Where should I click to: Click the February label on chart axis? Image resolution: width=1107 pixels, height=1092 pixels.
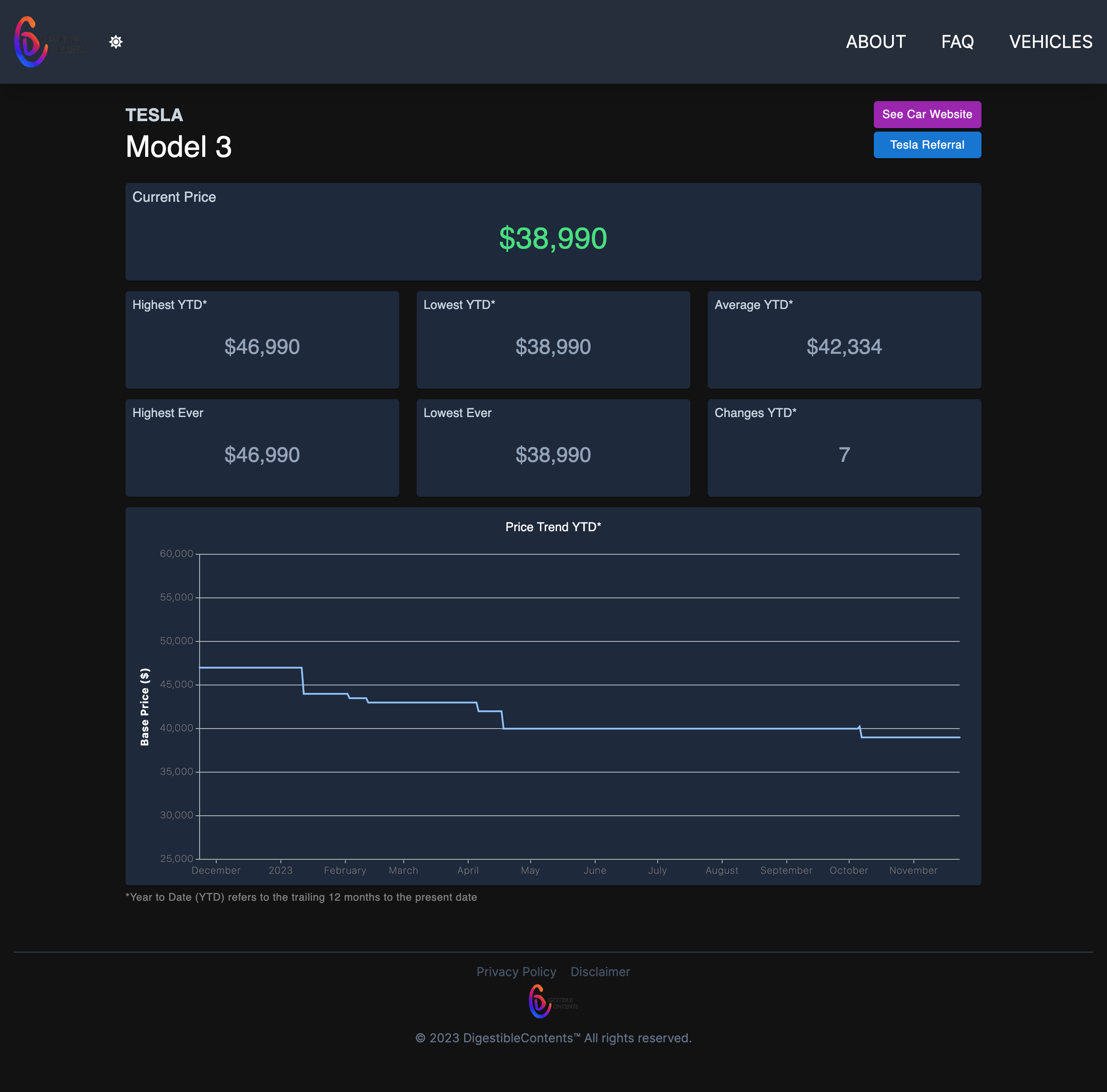coord(345,870)
